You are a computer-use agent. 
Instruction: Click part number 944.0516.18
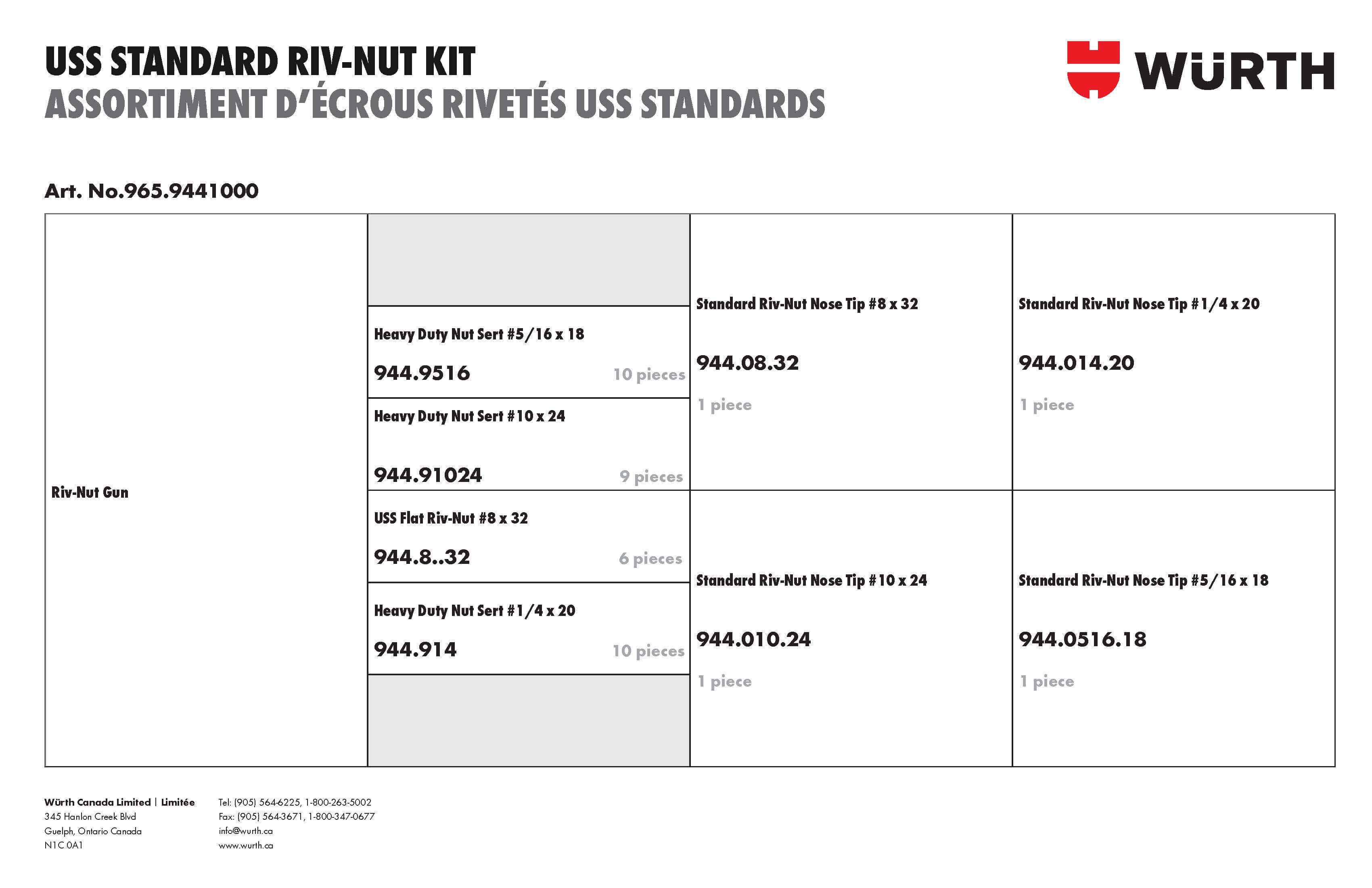coord(1082,639)
